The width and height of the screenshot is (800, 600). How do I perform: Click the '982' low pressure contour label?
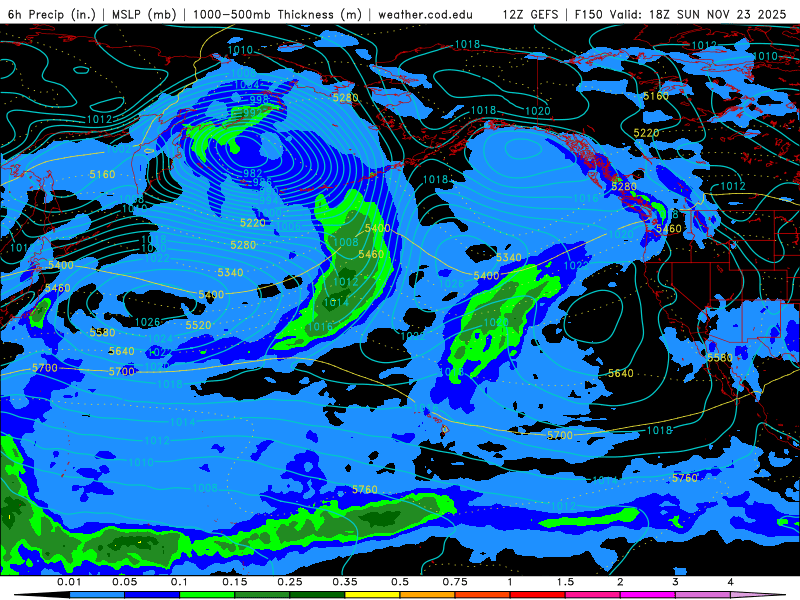[253, 173]
